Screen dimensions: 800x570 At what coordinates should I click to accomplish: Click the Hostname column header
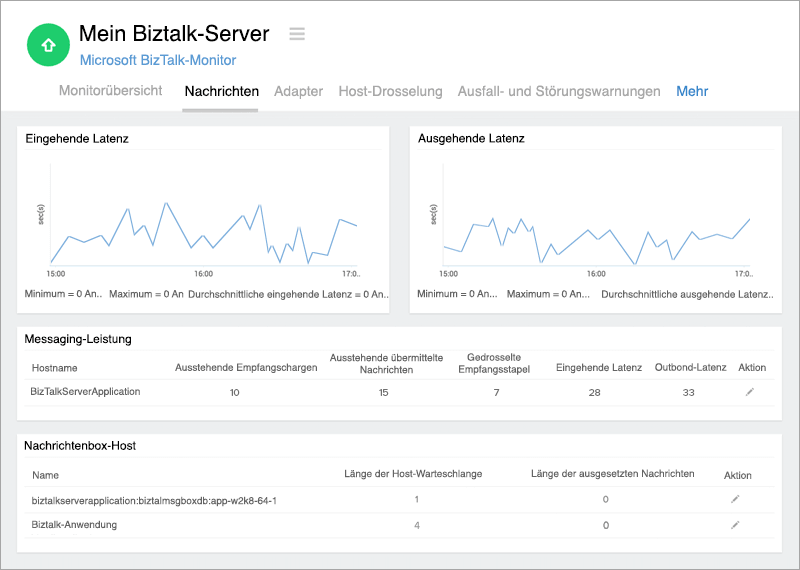55,368
